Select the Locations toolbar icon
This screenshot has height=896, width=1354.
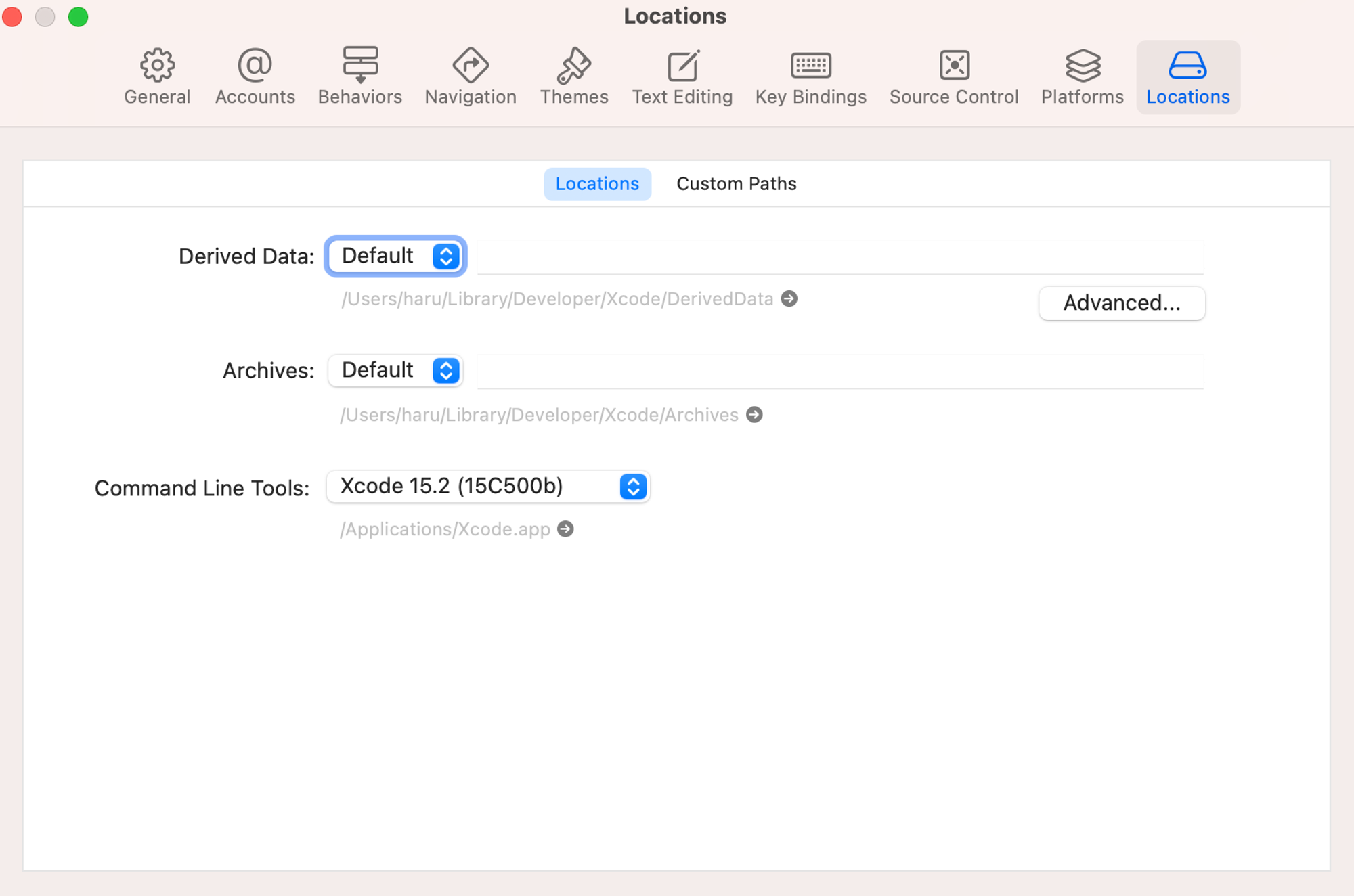pos(1187,77)
